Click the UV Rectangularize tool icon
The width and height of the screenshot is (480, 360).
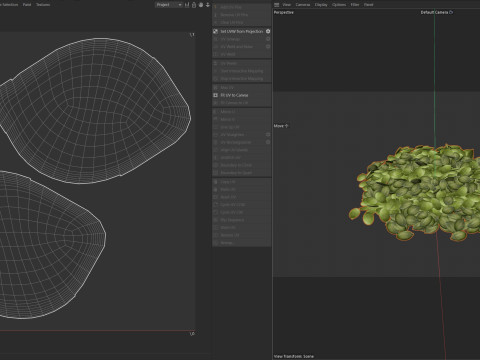pos(215,142)
